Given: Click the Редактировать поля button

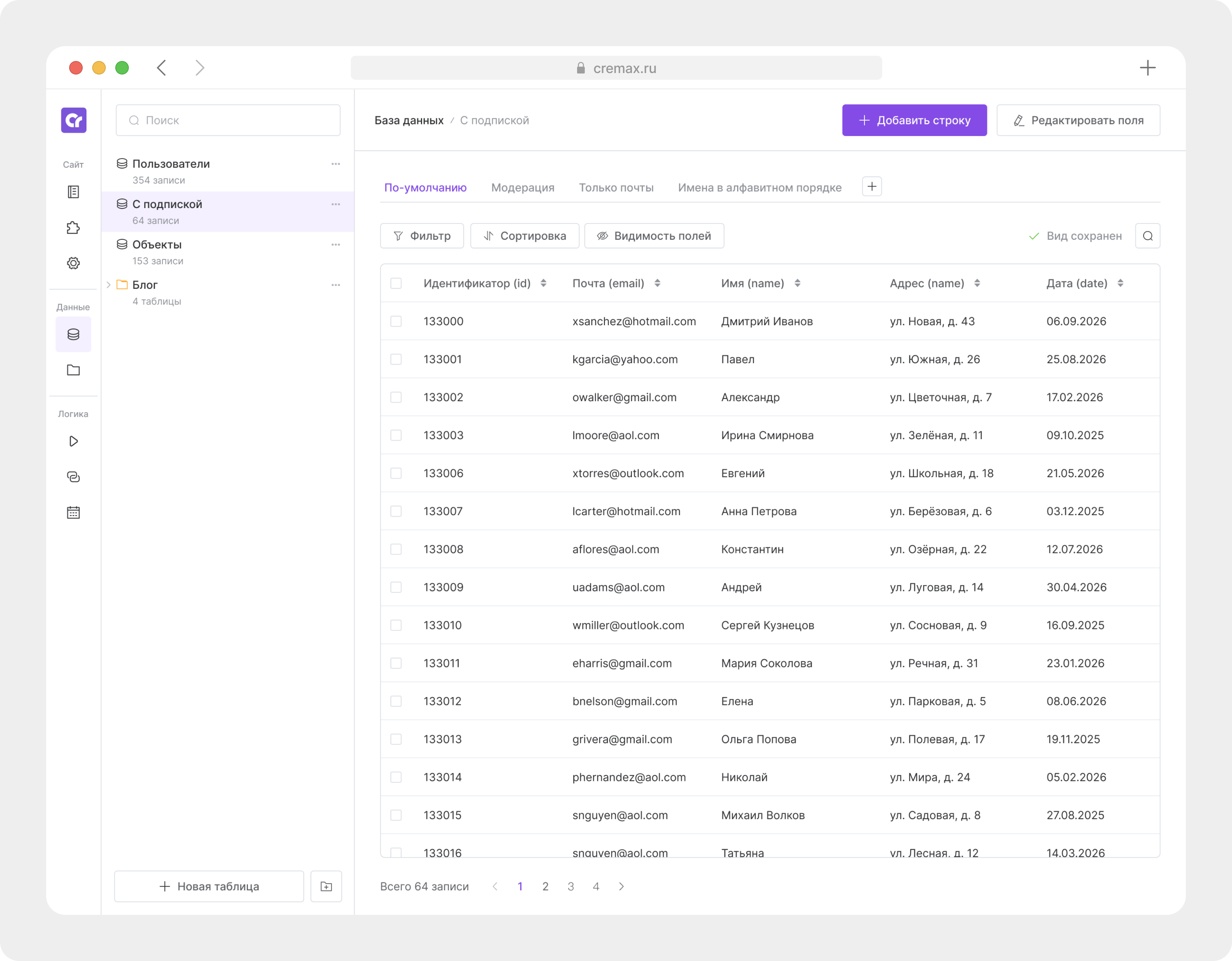Looking at the screenshot, I should coord(1078,120).
